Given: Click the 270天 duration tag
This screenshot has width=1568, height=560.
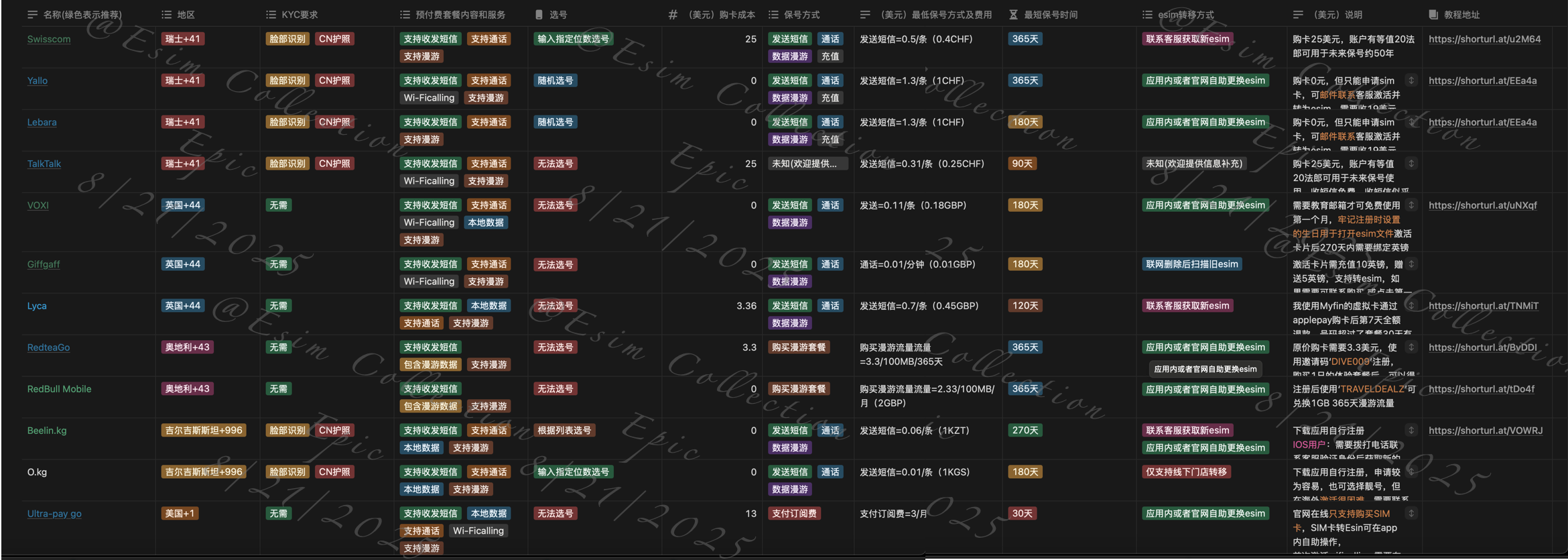Looking at the screenshot, I should coord(1025,431).
